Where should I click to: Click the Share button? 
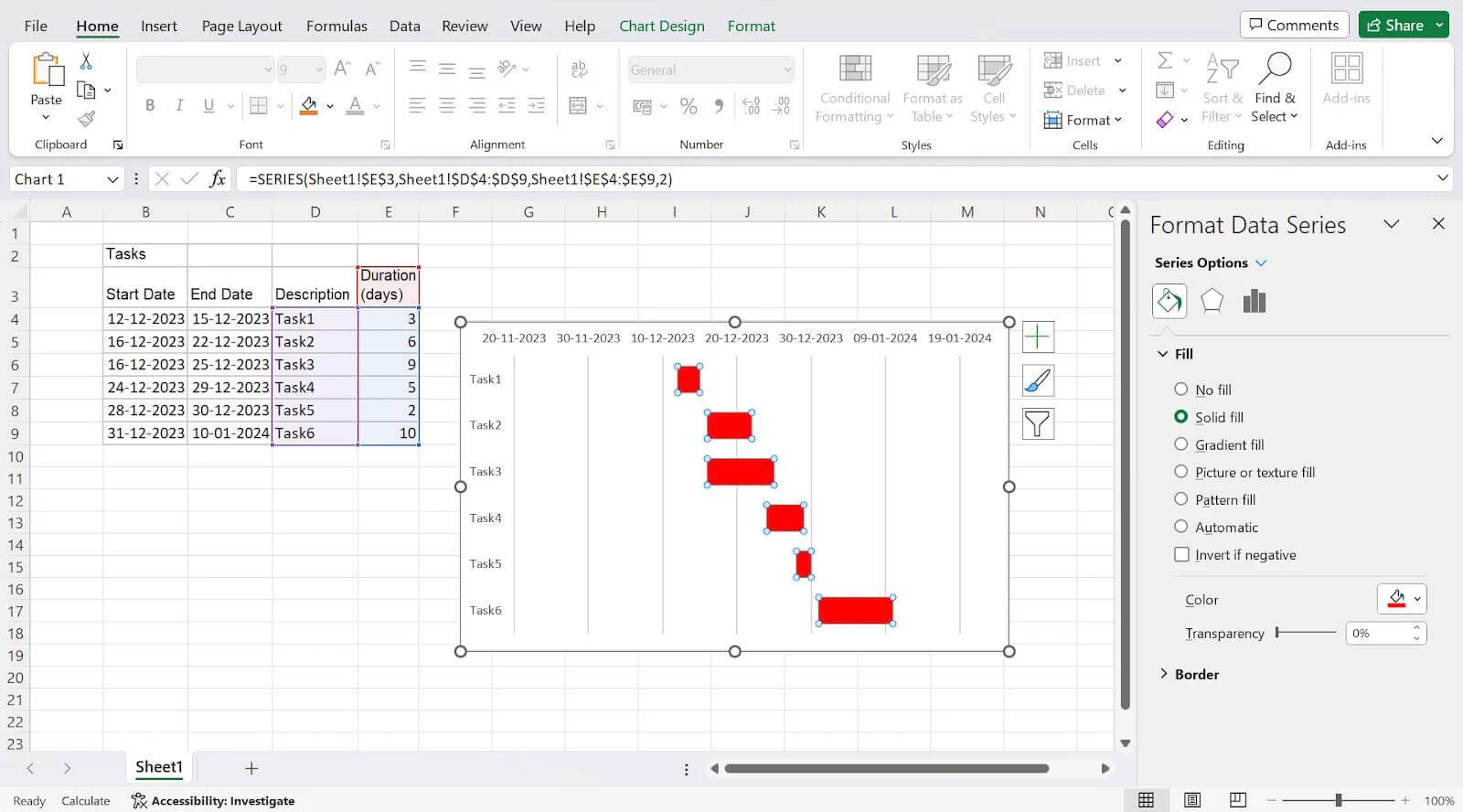point(1394,25)
